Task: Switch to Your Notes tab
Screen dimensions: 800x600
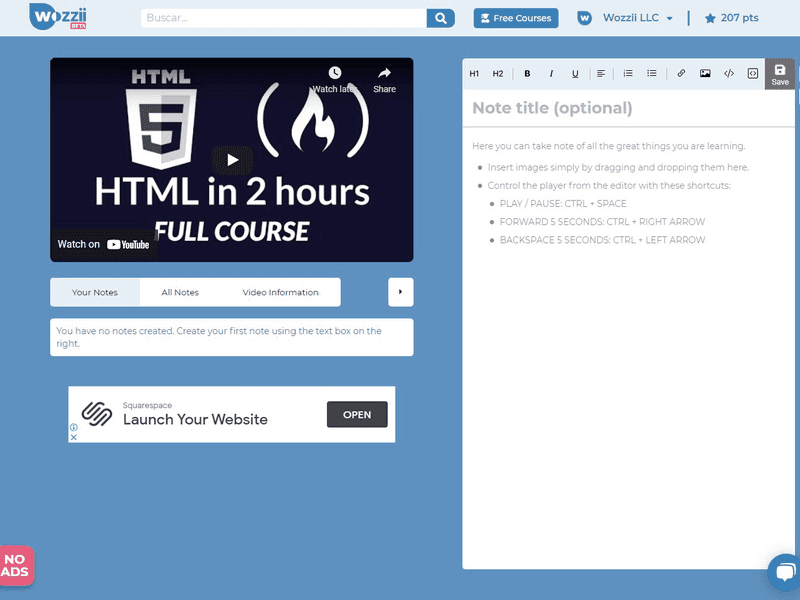Action: pos(95,292)
